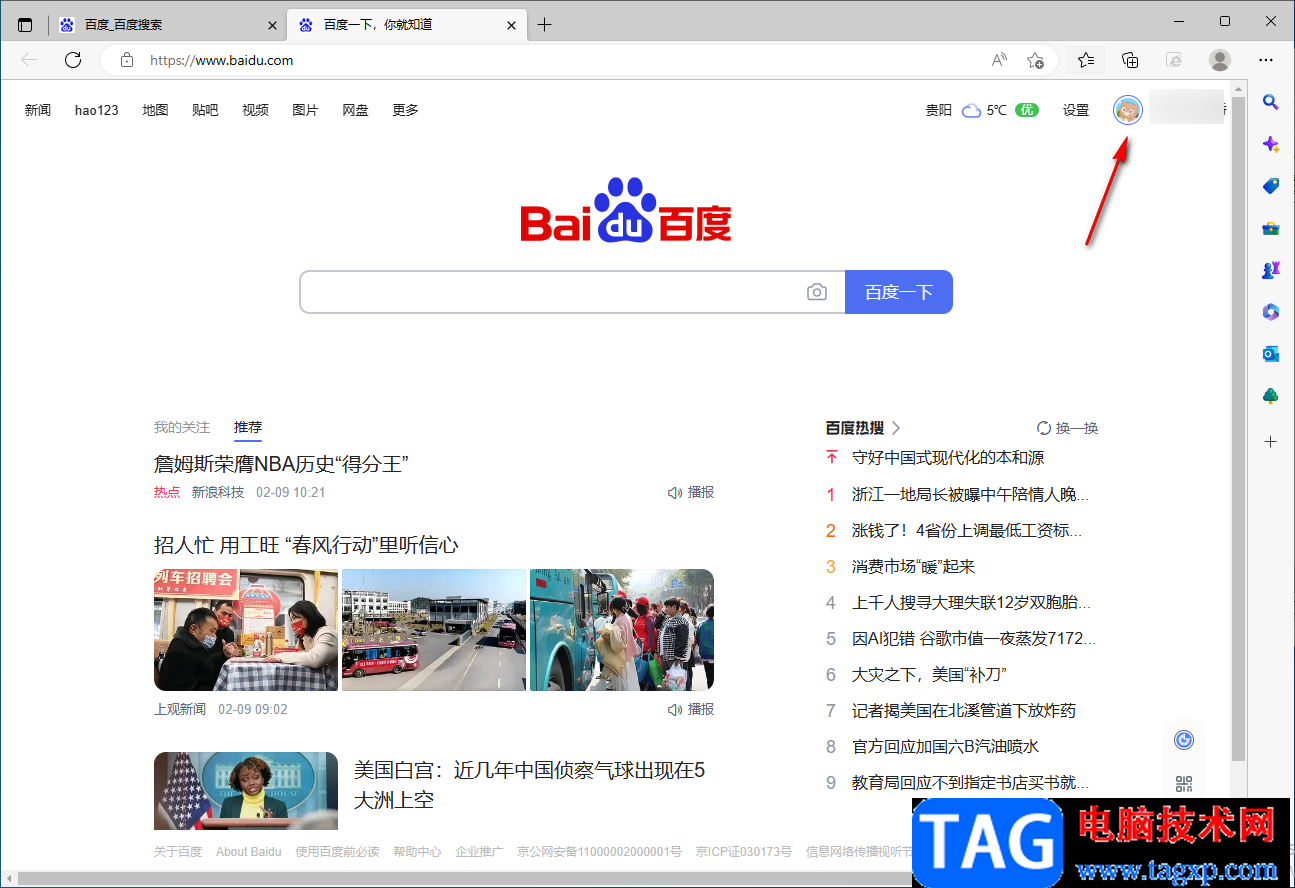Open the 图片 nav link
The image size is (1295, 888).
(x=305, y=110)
